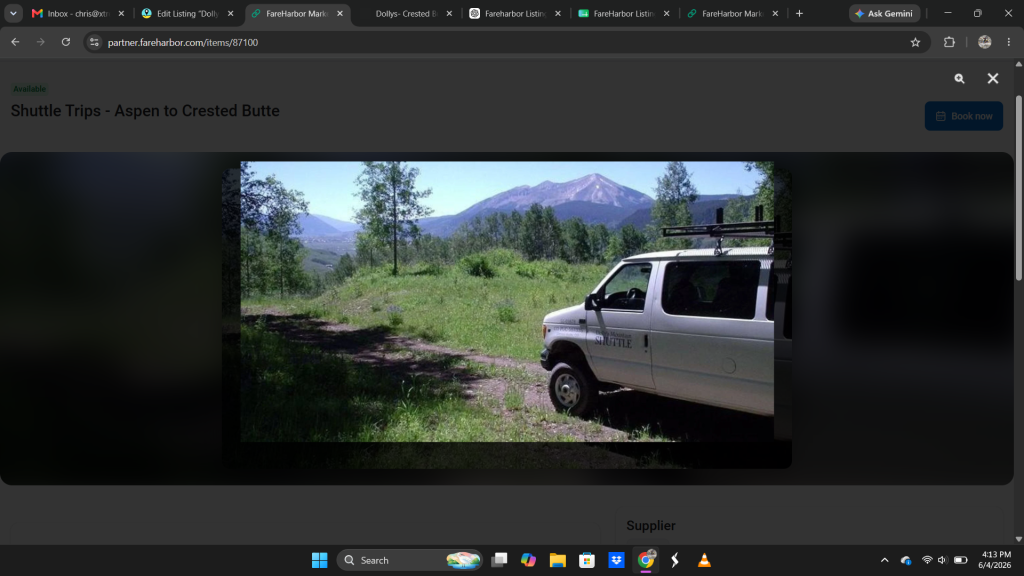Switch to the Dollys- Crested Butte tab
This screenshot has height=576, width=1024.
[406, 13]
